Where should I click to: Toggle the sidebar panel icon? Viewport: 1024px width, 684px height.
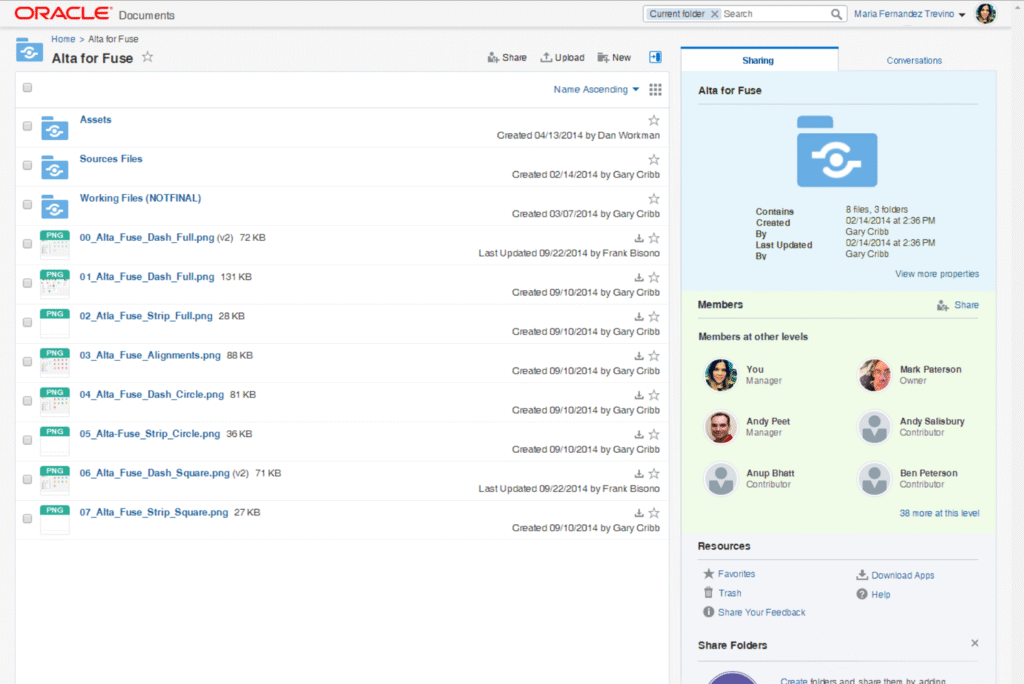[655, 57]
